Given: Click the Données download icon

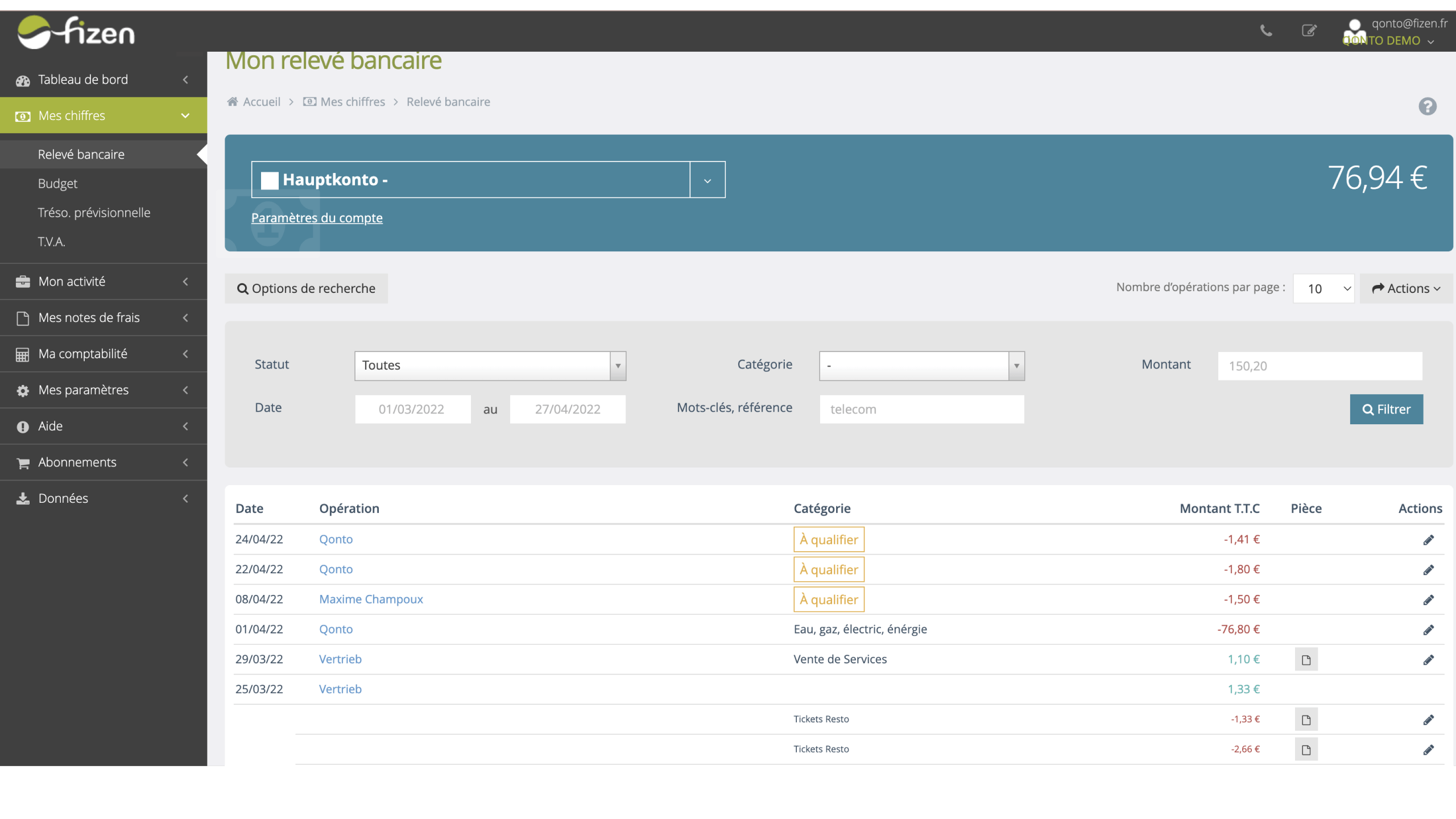Looking at the screenshot, I should point(23,499).
